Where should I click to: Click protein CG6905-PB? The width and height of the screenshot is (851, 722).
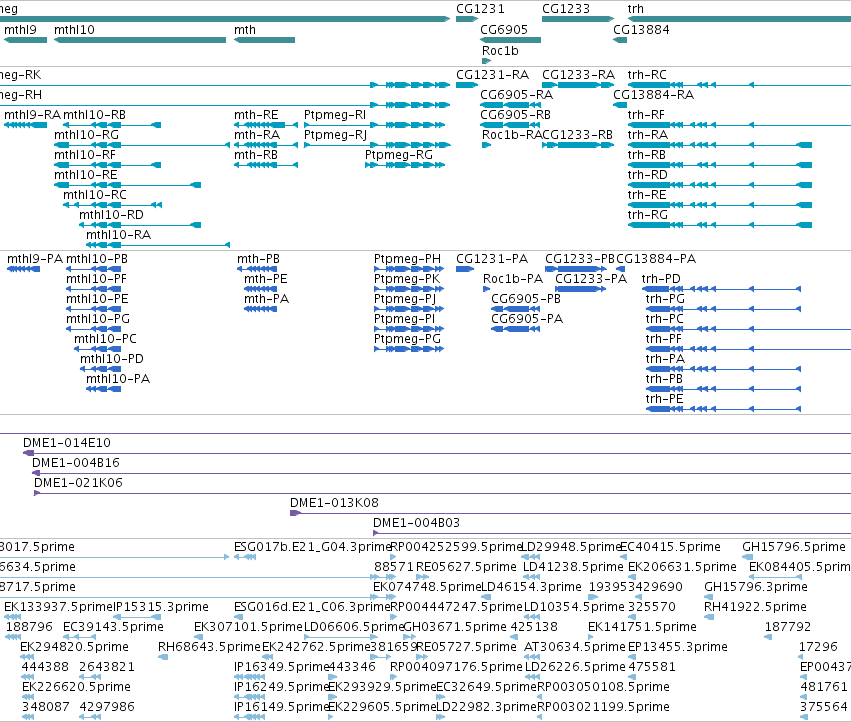526,299
